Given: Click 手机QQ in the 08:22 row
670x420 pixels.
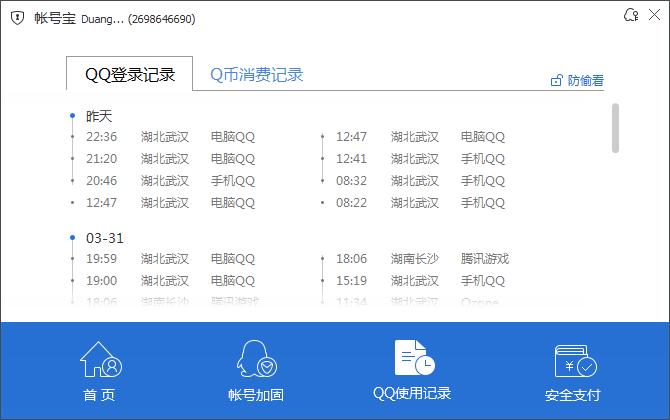Looking at the screenshot, I should point(483,203).
